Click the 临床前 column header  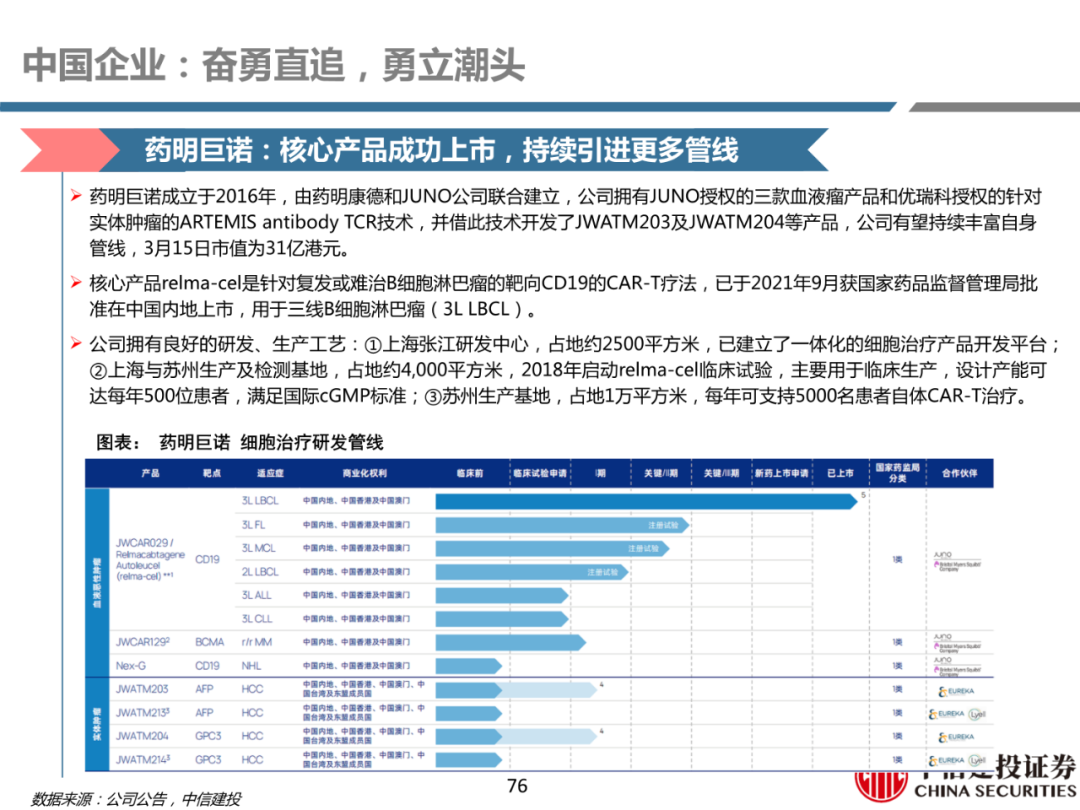click(470, 473)
